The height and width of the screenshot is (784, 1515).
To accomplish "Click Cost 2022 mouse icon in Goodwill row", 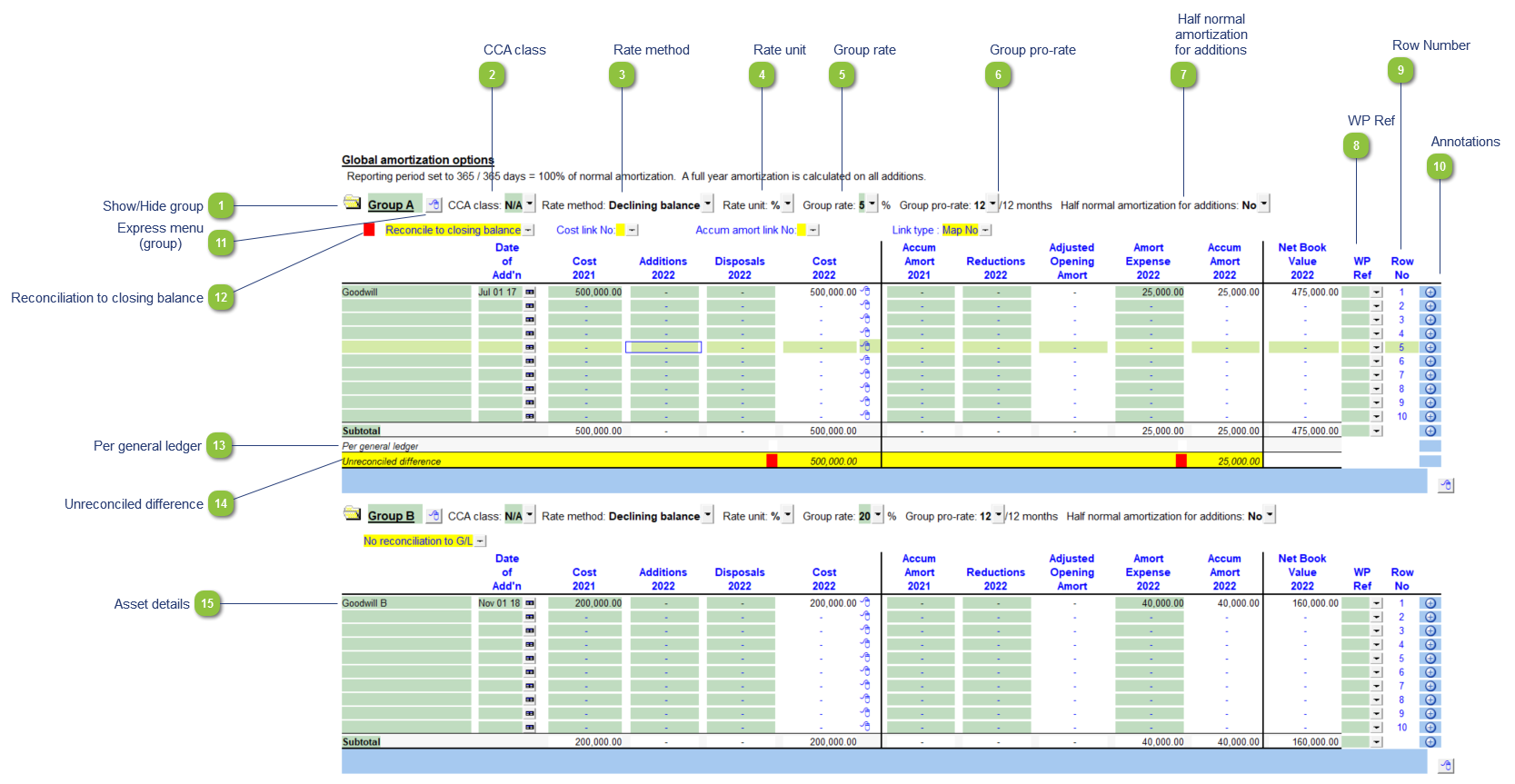I will click(x=865, y=292).
